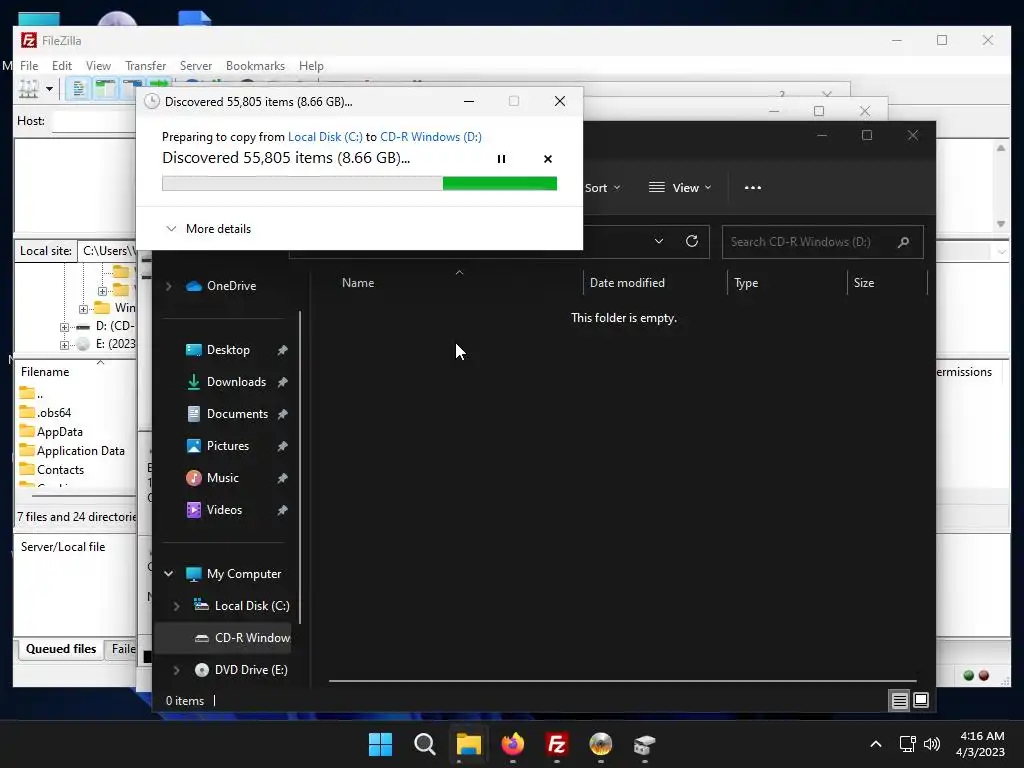This screenshot has width=1024, height=768.
Task: Expand OneDrive in navigation pane
Action: click(x=168, y=286)
